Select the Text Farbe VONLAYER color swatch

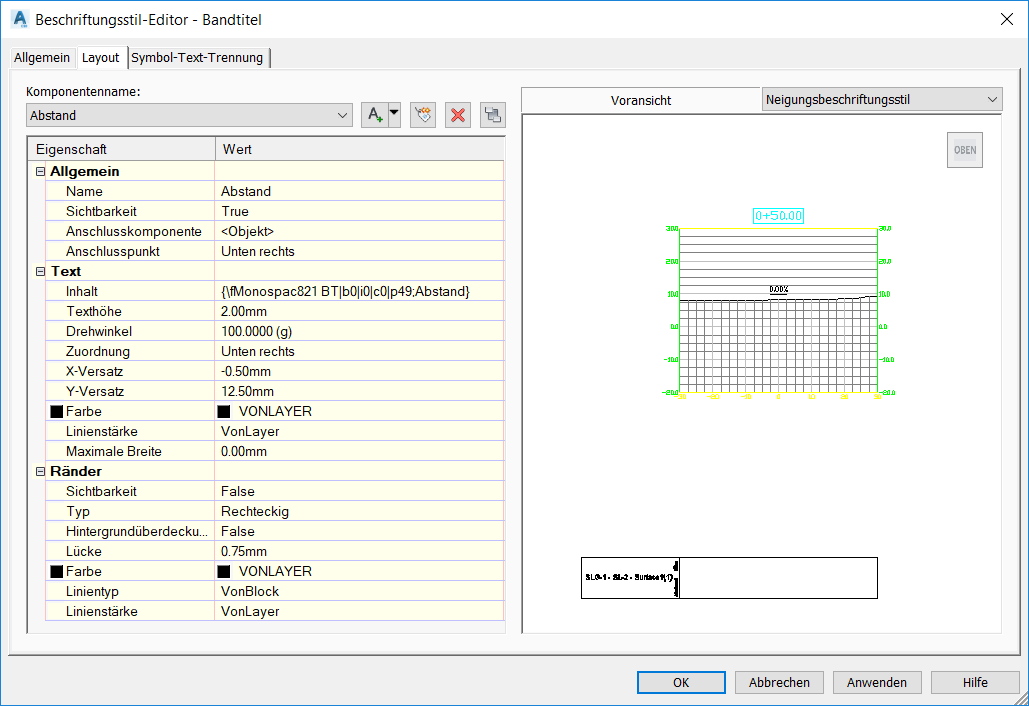tap(224, 411)
